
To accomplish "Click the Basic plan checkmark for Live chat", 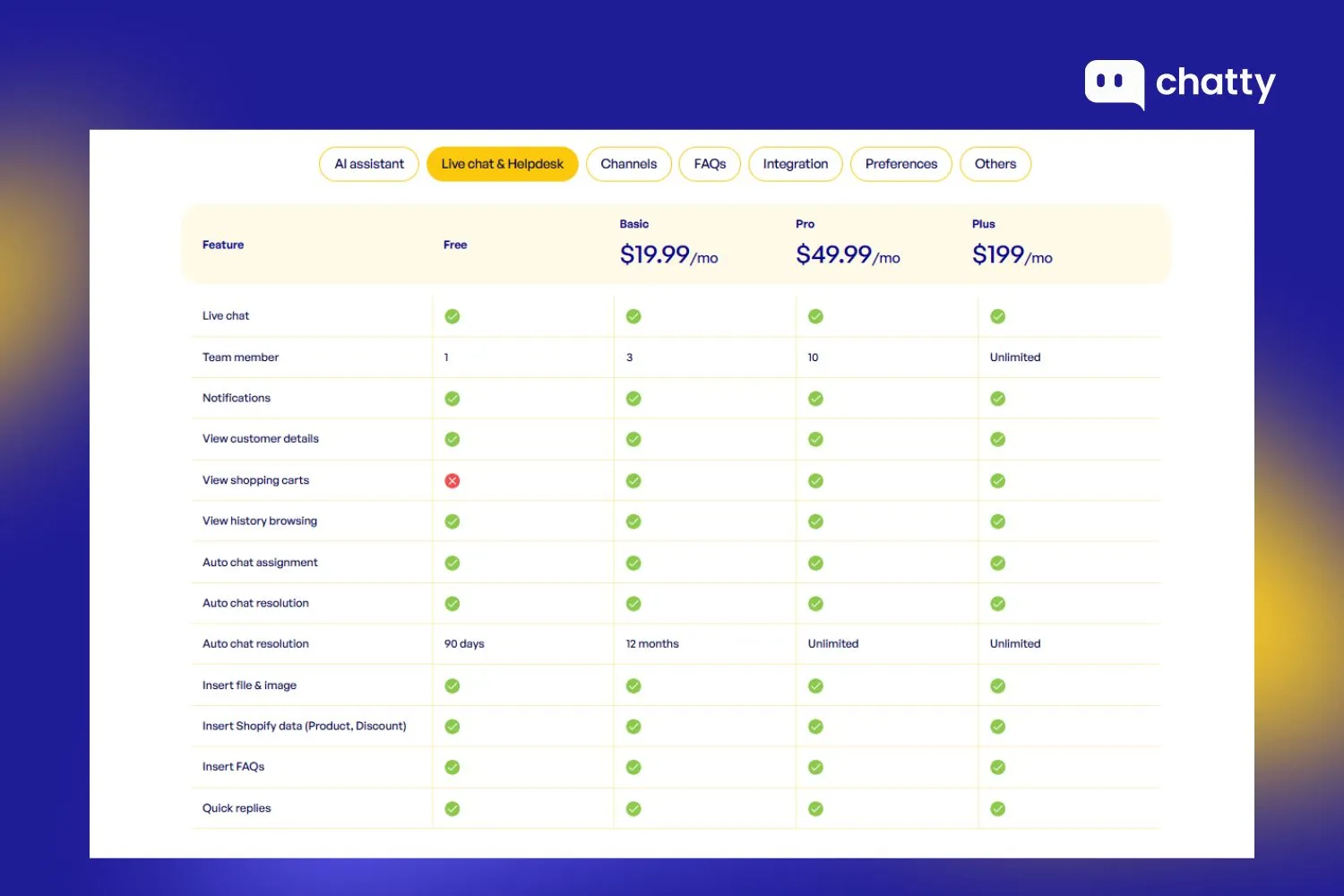I will (633, 316).
